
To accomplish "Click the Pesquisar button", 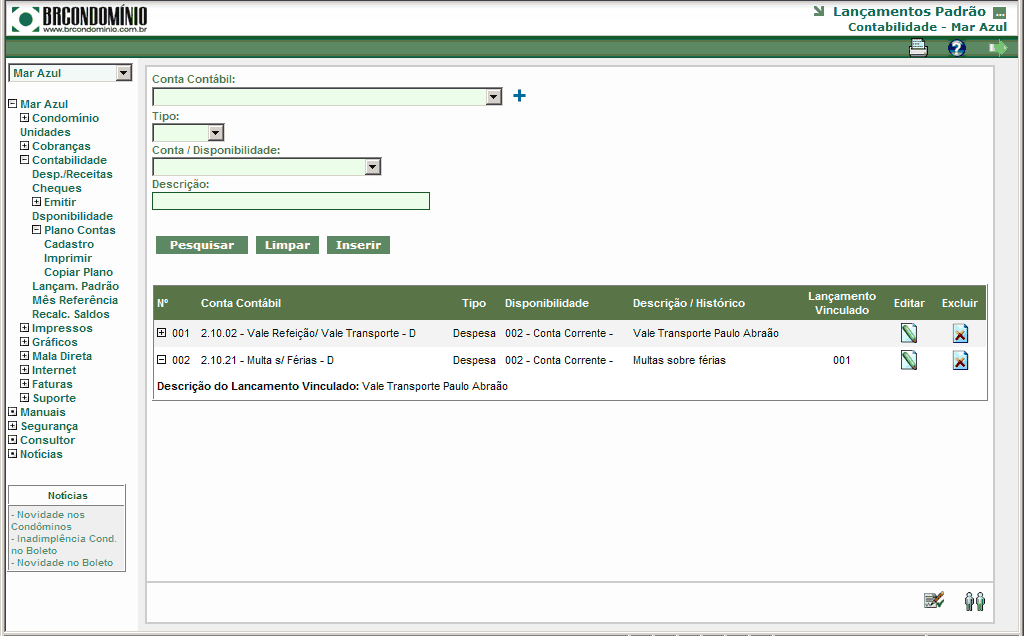I will coord(202,245).
